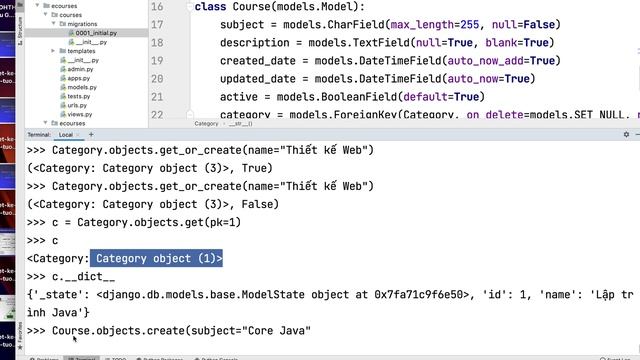Image resolution: width=640 pixels, height=360 pixels.
Task: Expand the templates folder arrow
Action: (x=53, y=51)
